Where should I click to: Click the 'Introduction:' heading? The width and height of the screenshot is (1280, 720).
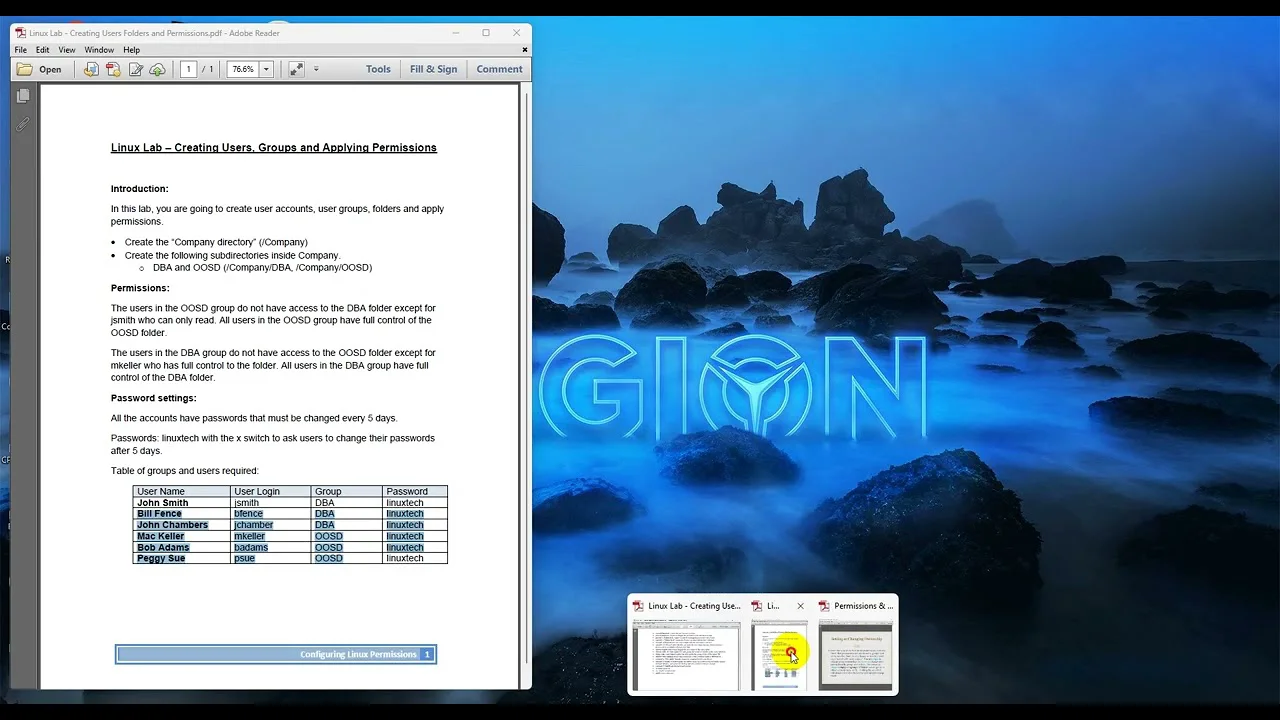[140, 189]
